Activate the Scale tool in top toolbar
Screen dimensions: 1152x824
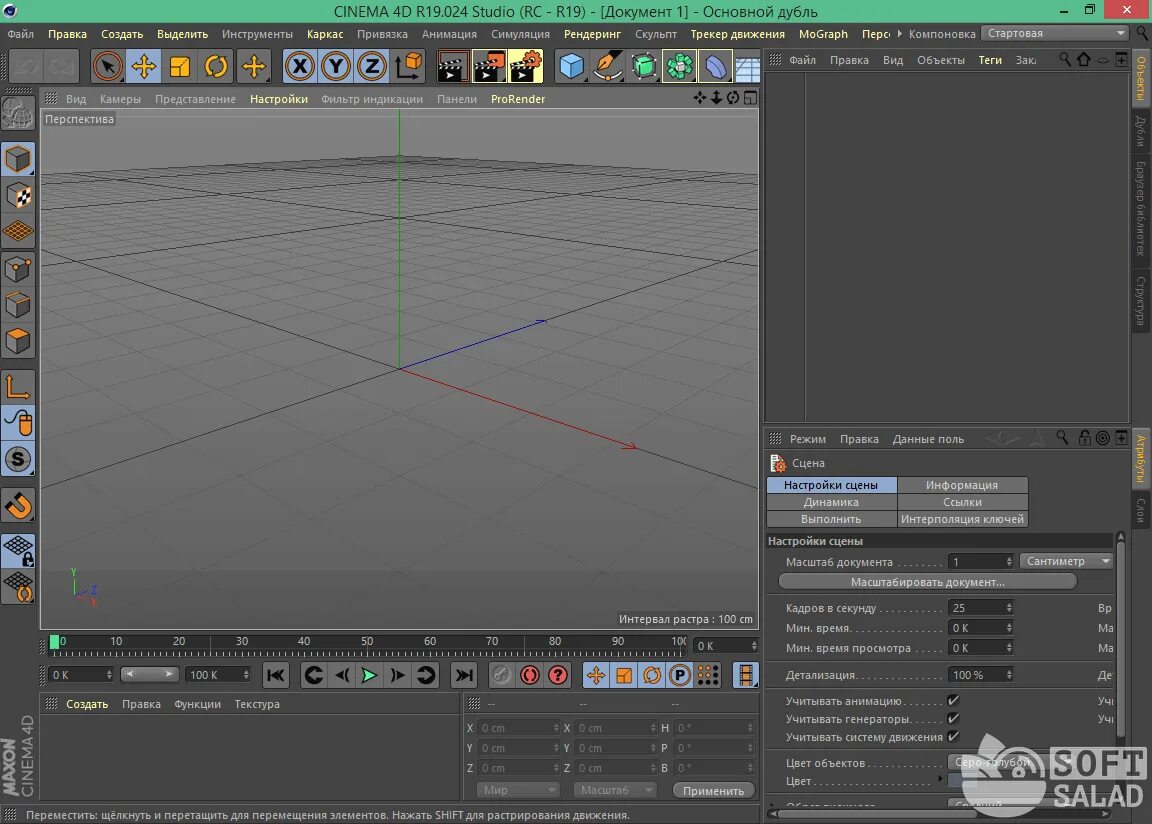pyautogui.click(x=180, y=67)
